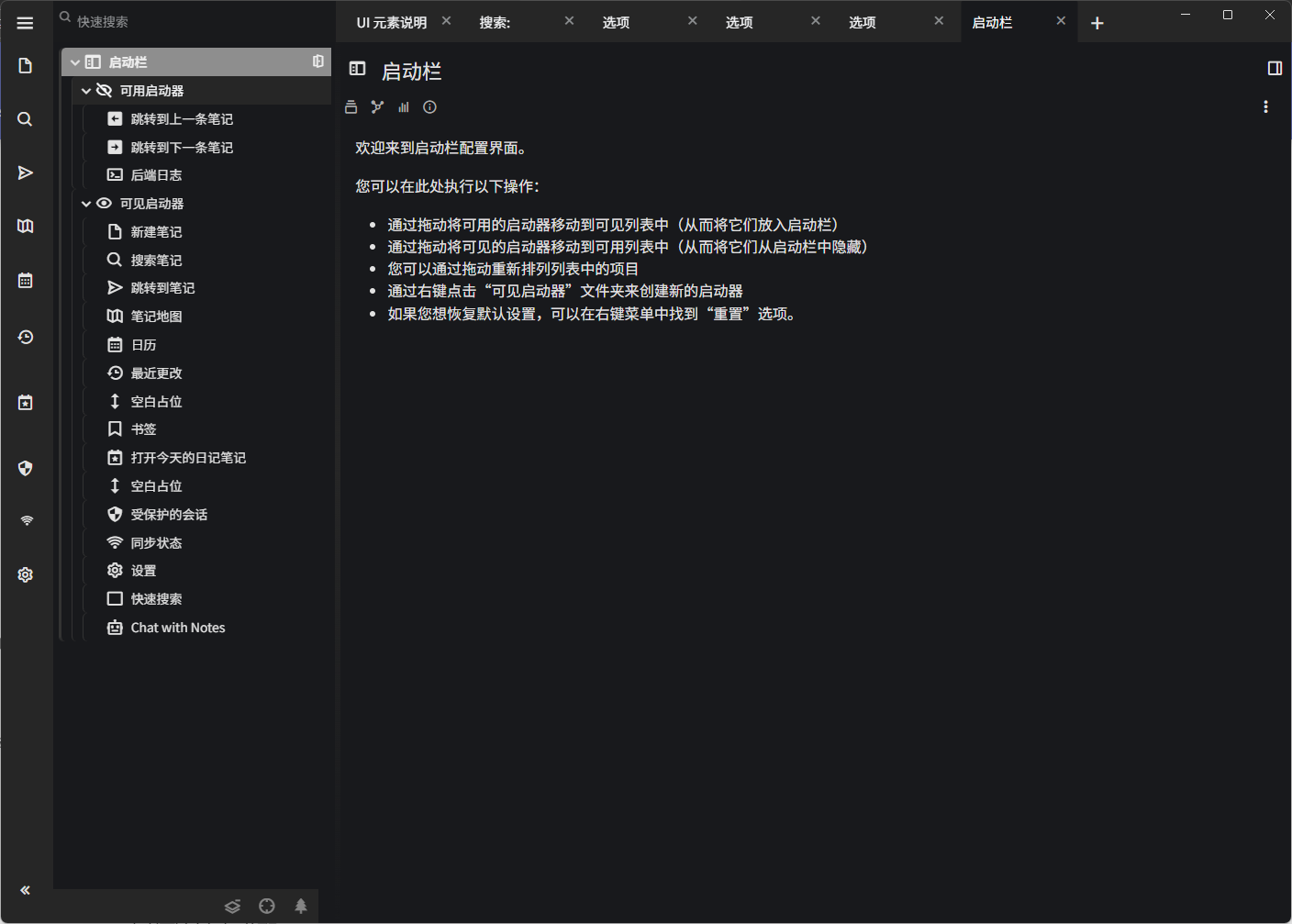
Task: Open the calendar from the left launcher bar
Action: click(x=26, y=281)
